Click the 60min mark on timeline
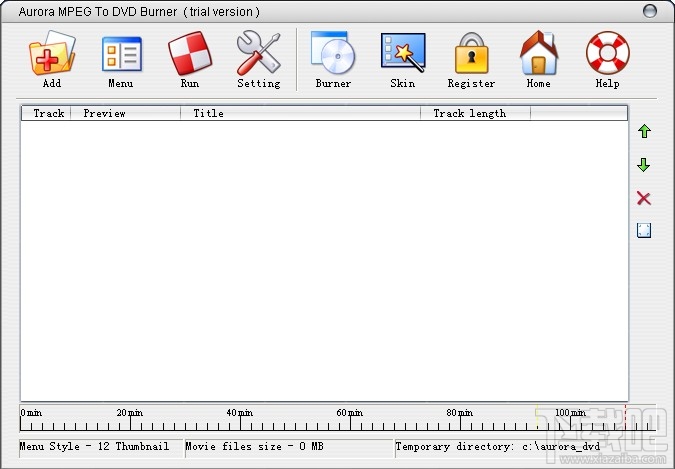This screenshot has width=675, height=469. pos(350,413)
